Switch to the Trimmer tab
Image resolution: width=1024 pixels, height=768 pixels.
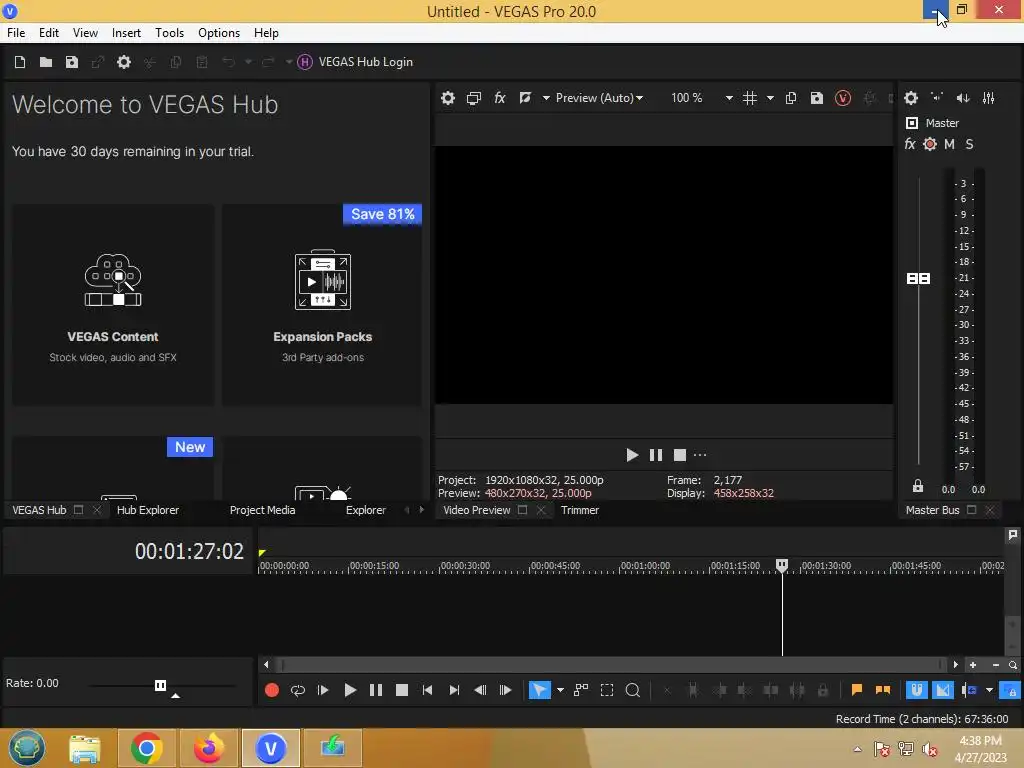tap(580, 510)
